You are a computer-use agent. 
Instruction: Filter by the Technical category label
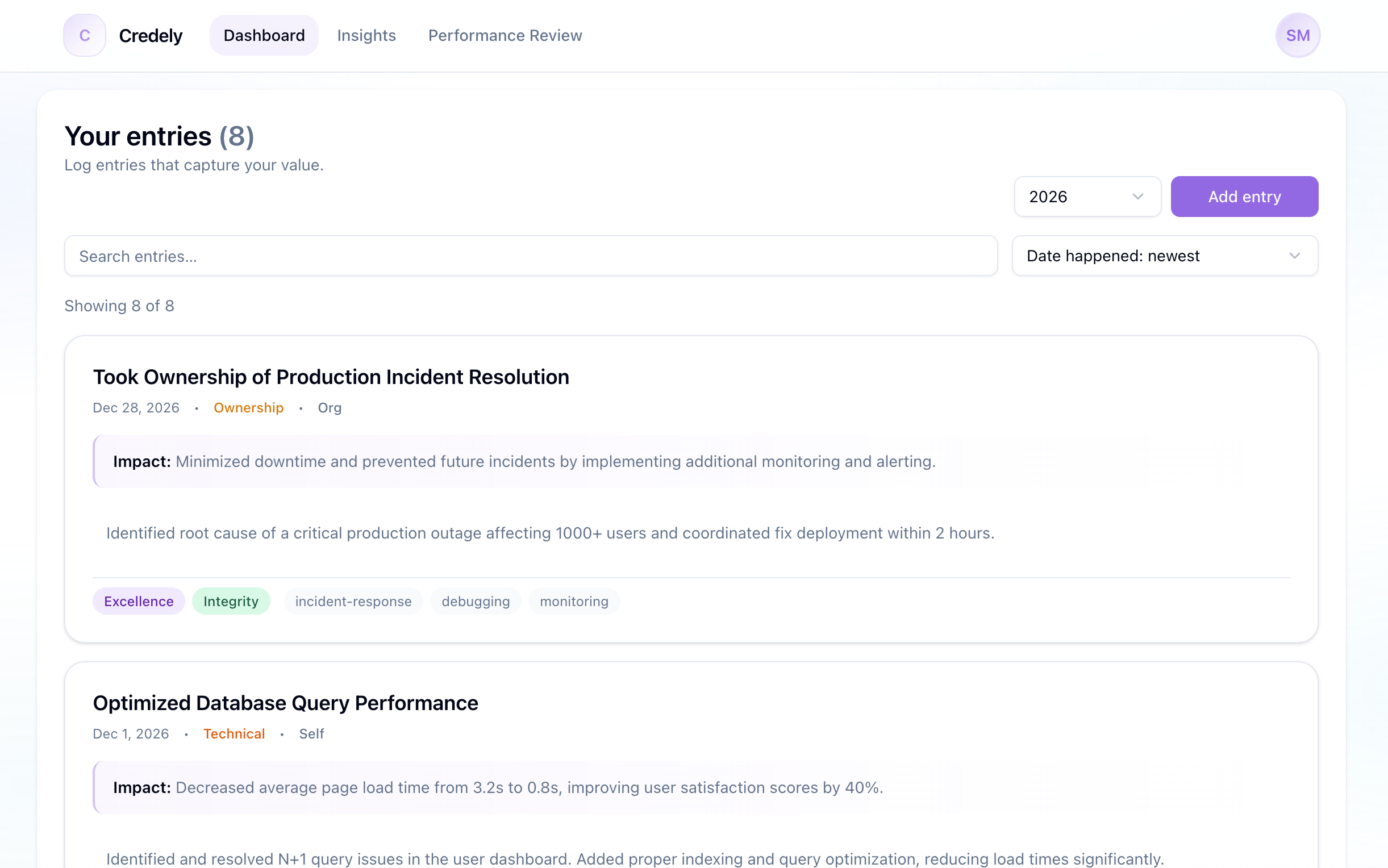(x=234, y=734)
